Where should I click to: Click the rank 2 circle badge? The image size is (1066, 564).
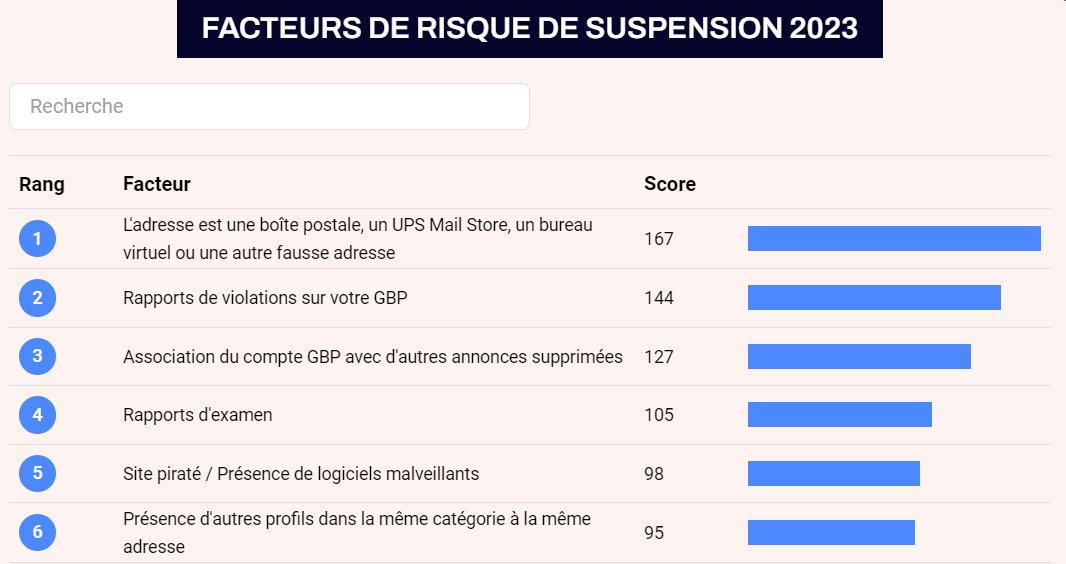[37, 297]
